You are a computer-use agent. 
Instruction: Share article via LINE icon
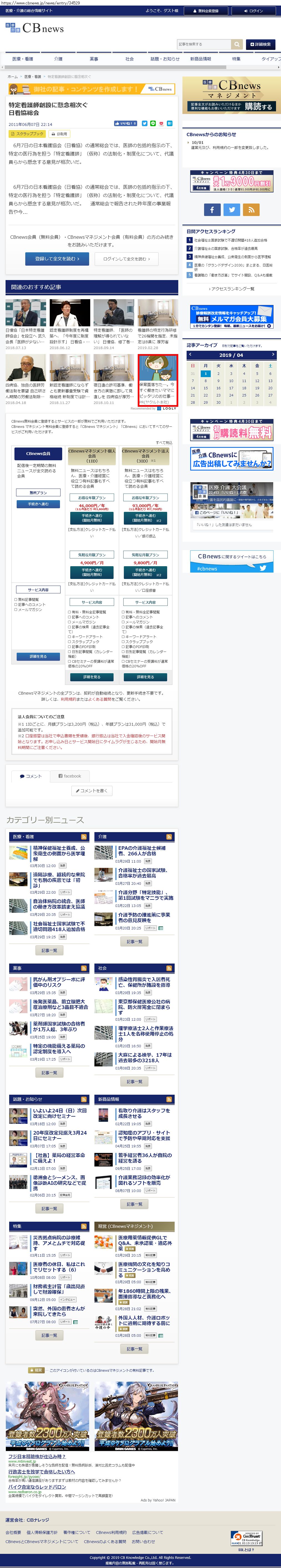pos(153,124)
